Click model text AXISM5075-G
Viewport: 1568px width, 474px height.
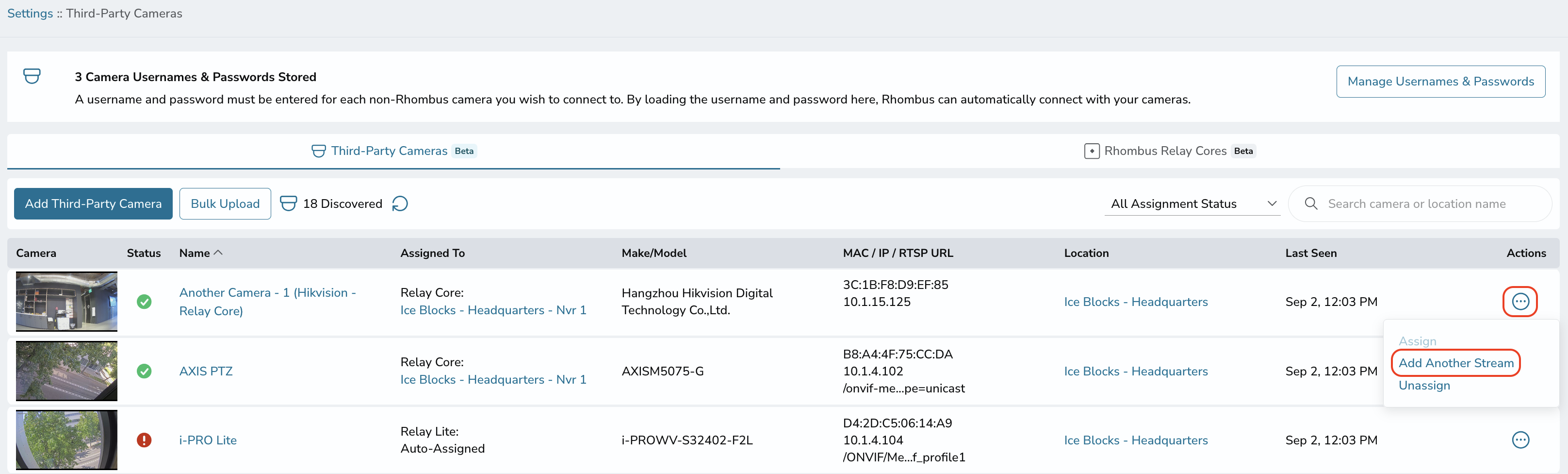(x=662, y=371)
